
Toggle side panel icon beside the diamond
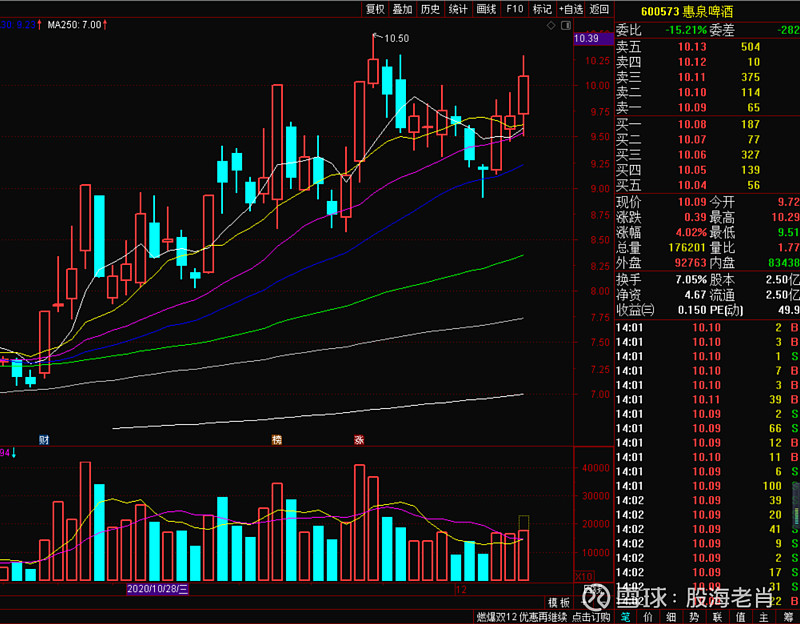coord(566,26)
